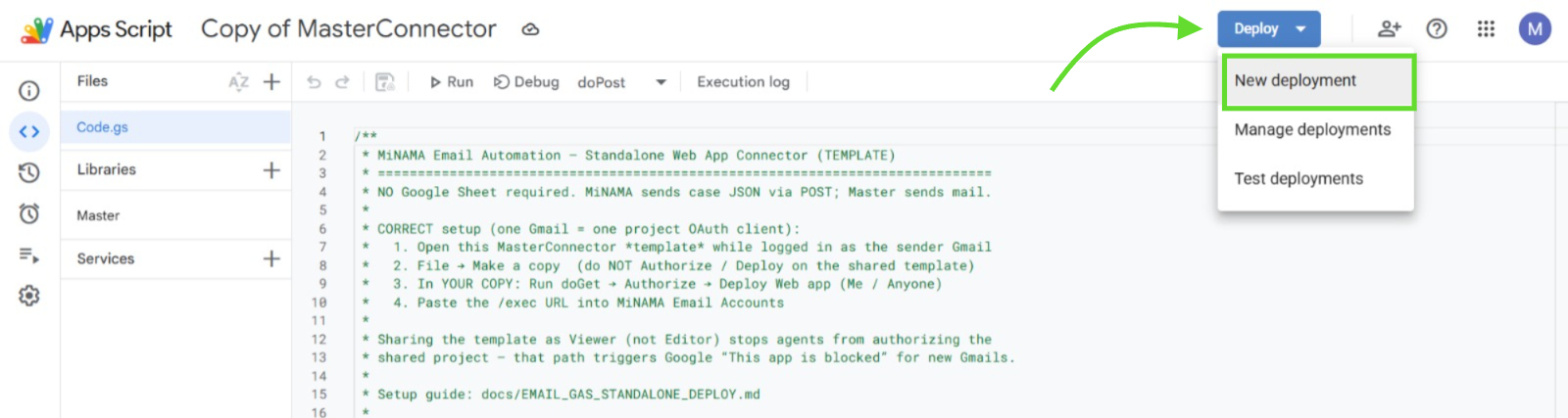Open the doPost function selector dropdown

[621, 82]
